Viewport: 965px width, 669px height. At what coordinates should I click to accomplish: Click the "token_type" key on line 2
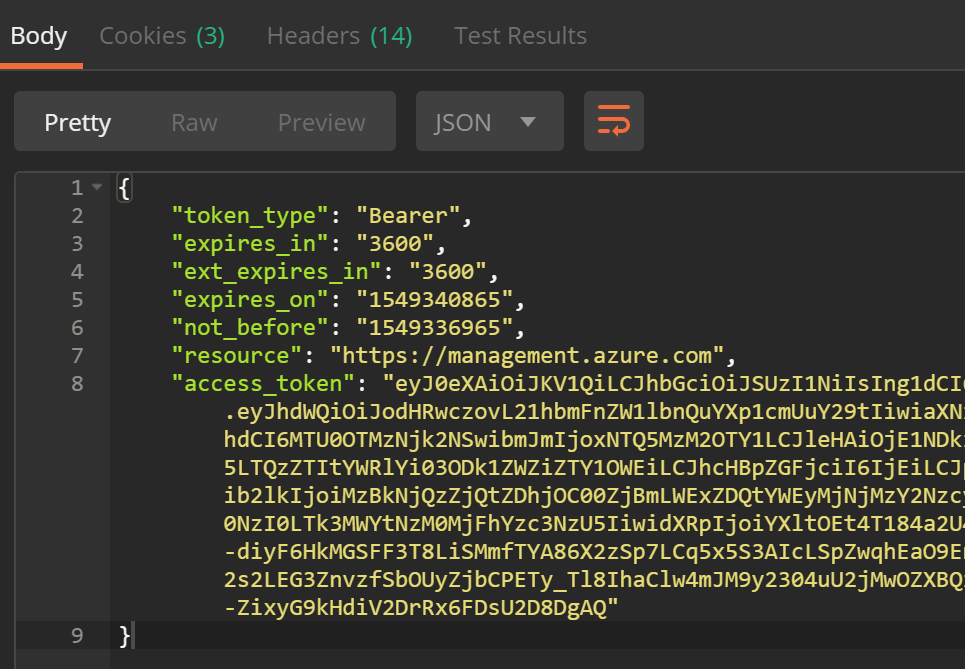250,216
